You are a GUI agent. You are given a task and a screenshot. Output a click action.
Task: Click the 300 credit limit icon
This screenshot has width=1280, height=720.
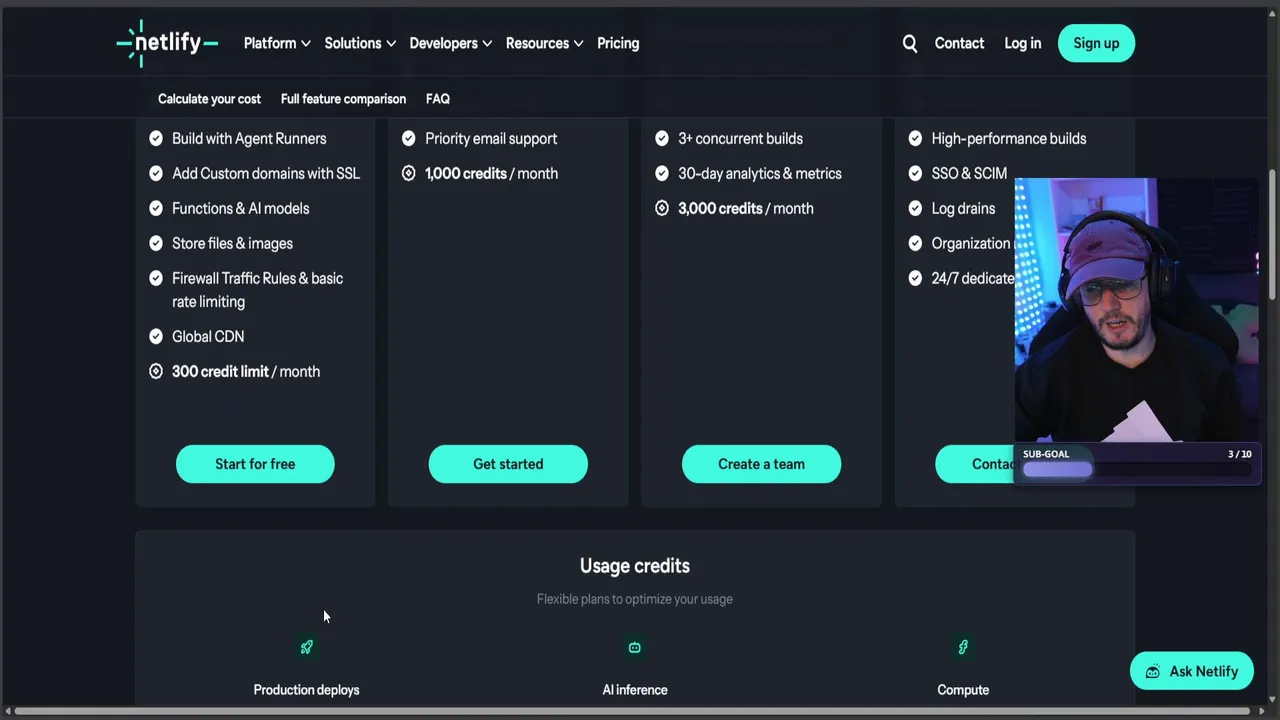coord(156,372)
